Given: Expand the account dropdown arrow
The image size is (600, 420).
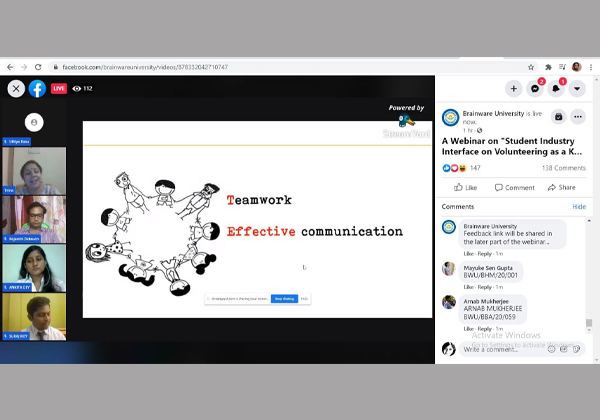Looking at the screenshot, I should coord(578,88).
